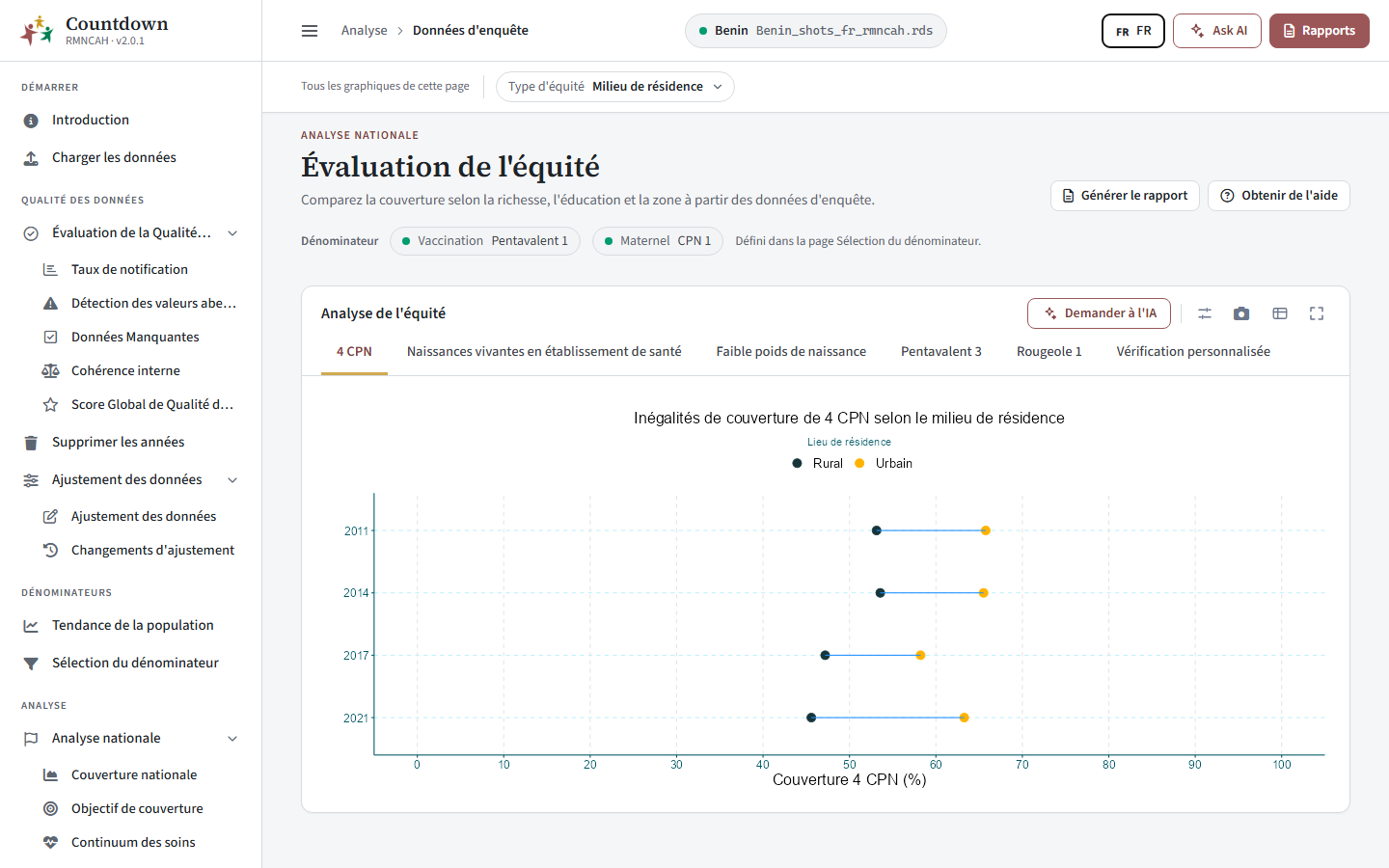Viewport: 1389px width, 868px height.
Task: Toggle Urbain series in chart legend
Action: pyautogui.click(x=884, y=463)
